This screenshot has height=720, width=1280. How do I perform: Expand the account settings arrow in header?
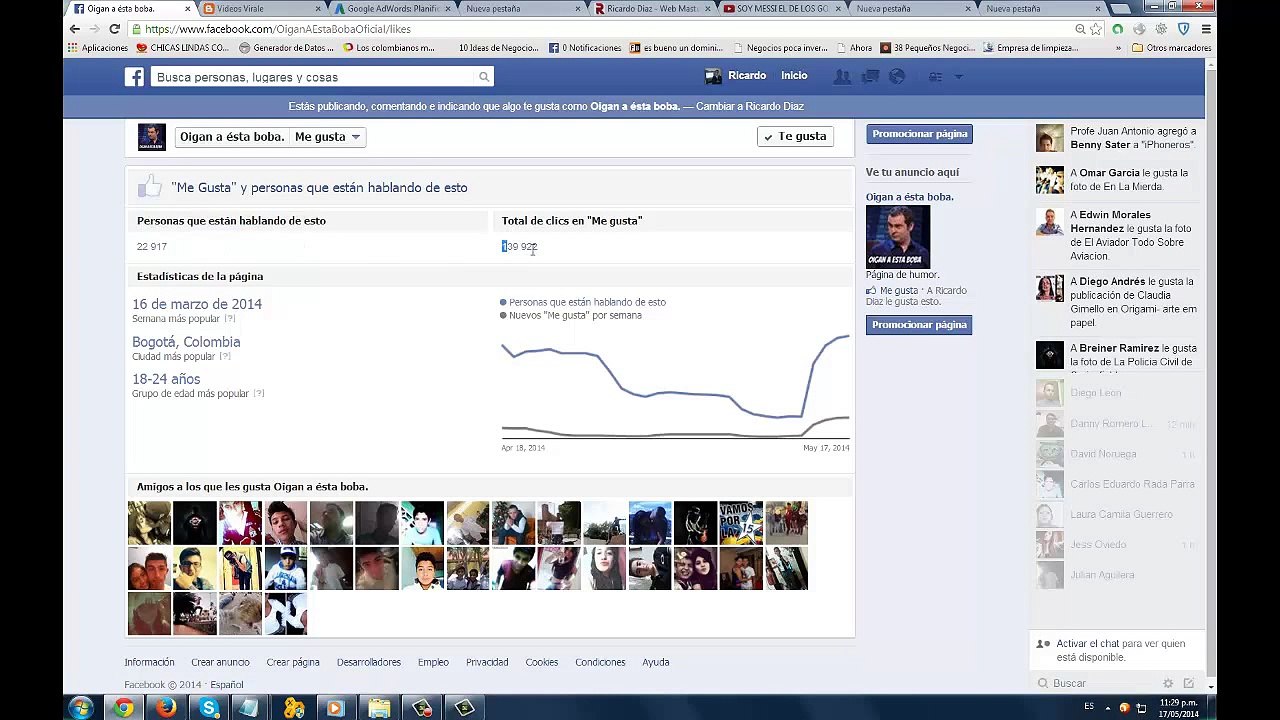958,77
